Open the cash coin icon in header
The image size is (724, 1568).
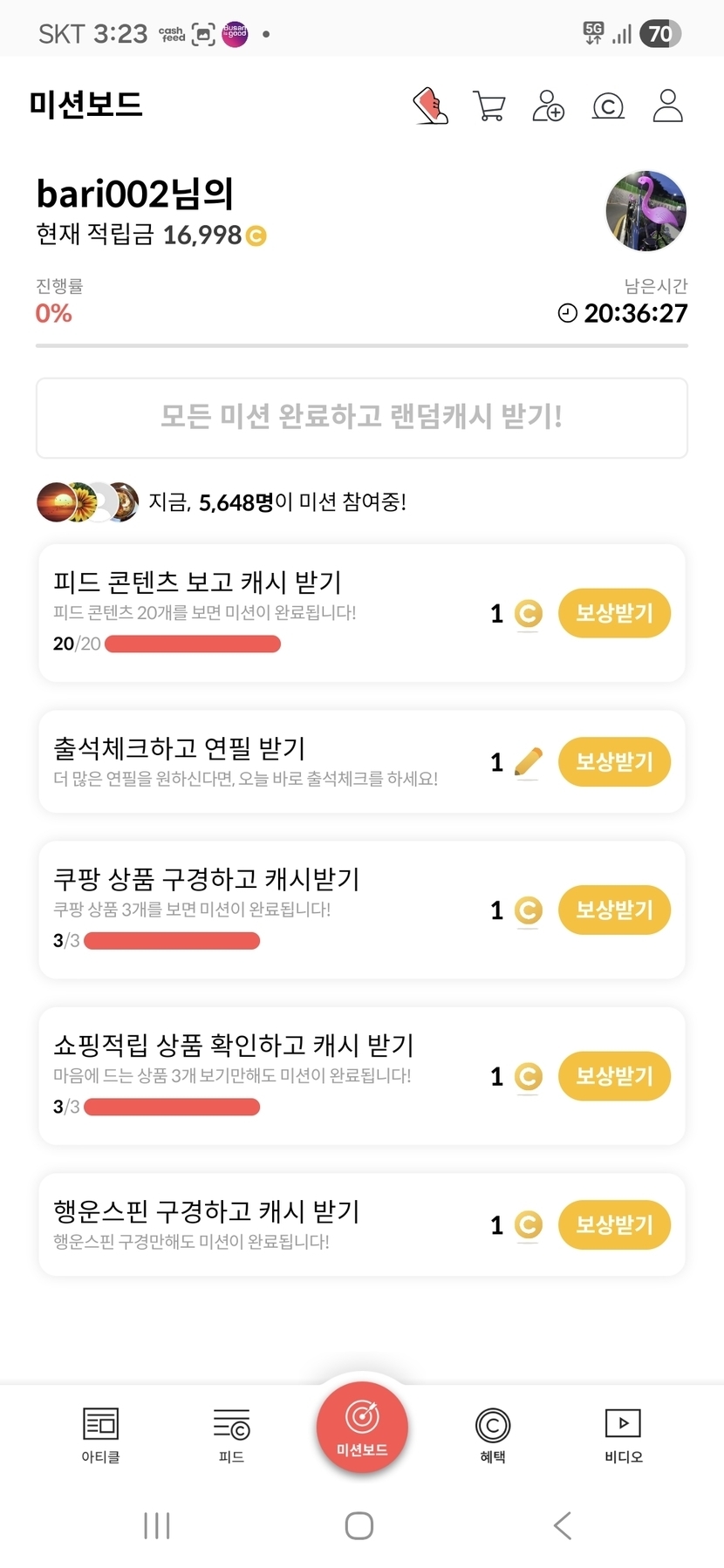click(608, 106)
